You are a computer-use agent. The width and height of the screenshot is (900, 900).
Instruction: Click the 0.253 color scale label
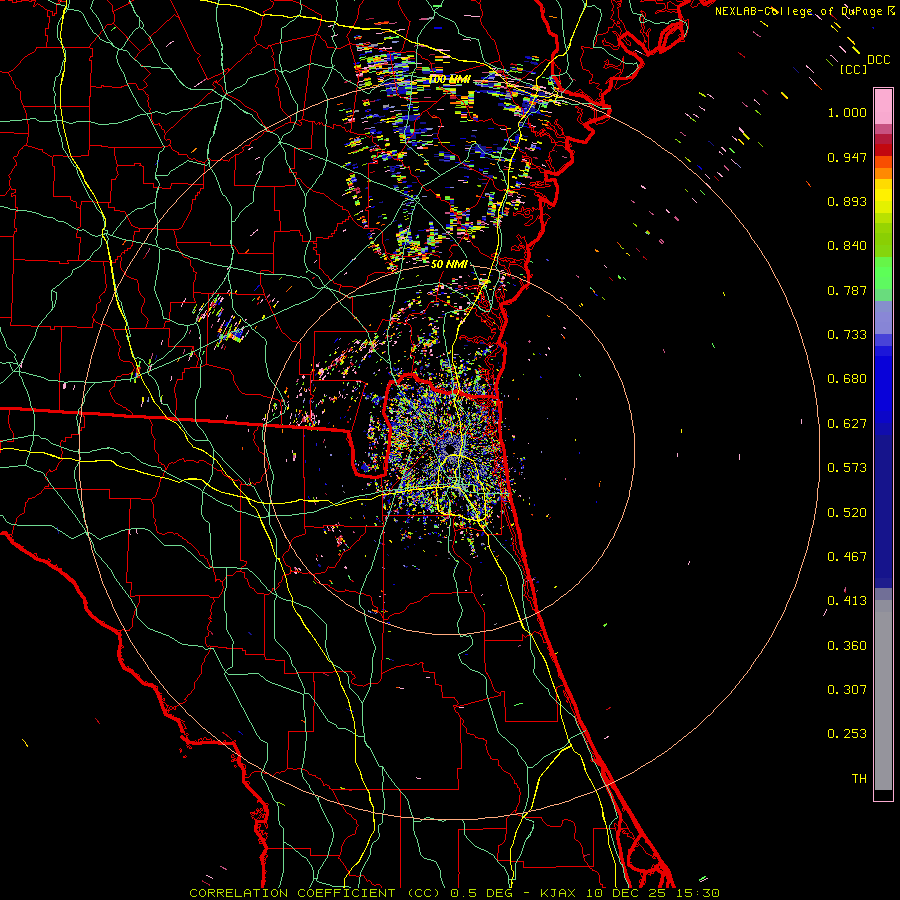pyautogui.click(x=847, y=734)
